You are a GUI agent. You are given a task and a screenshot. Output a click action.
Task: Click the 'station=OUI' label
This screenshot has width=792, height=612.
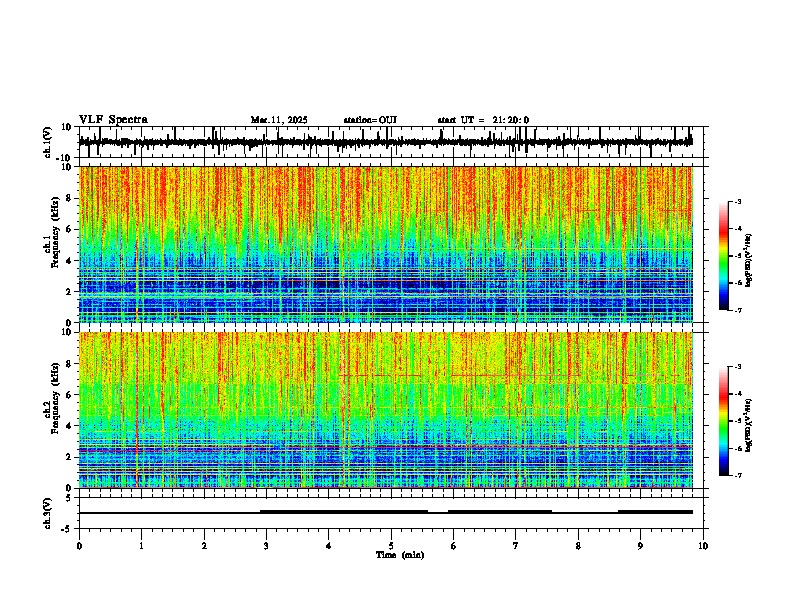(370, 120)
